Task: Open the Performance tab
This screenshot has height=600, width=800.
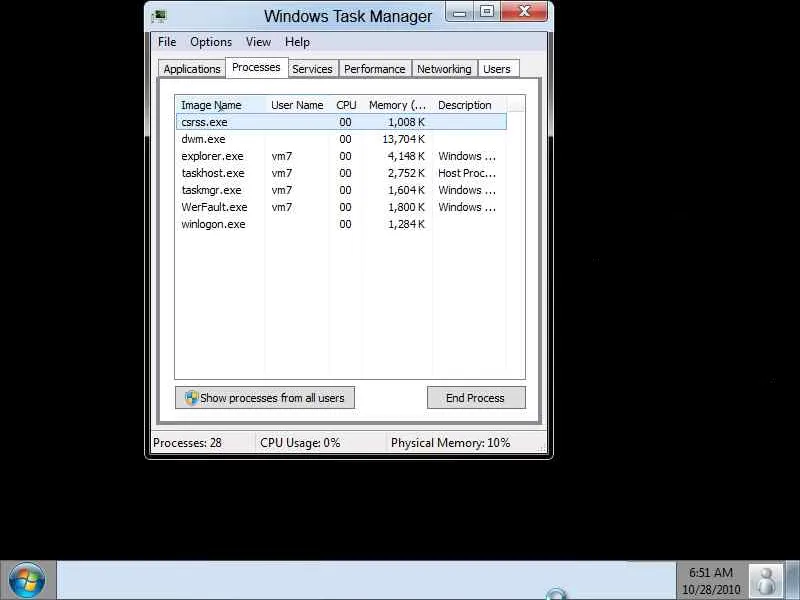Action: point(374,69)
